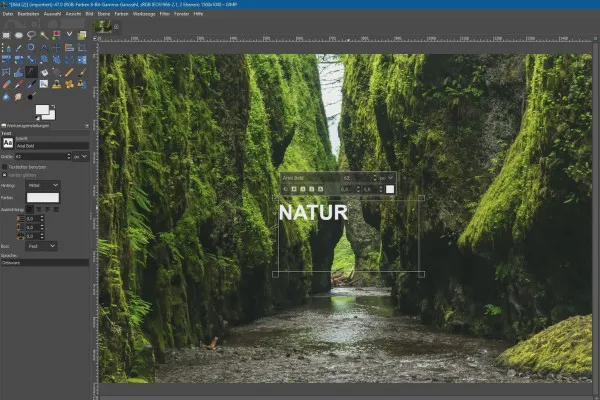The height and width of the screenshot is (400, 600).
Task: Click the text color swatch in Farbe
Action: [42, 197]
